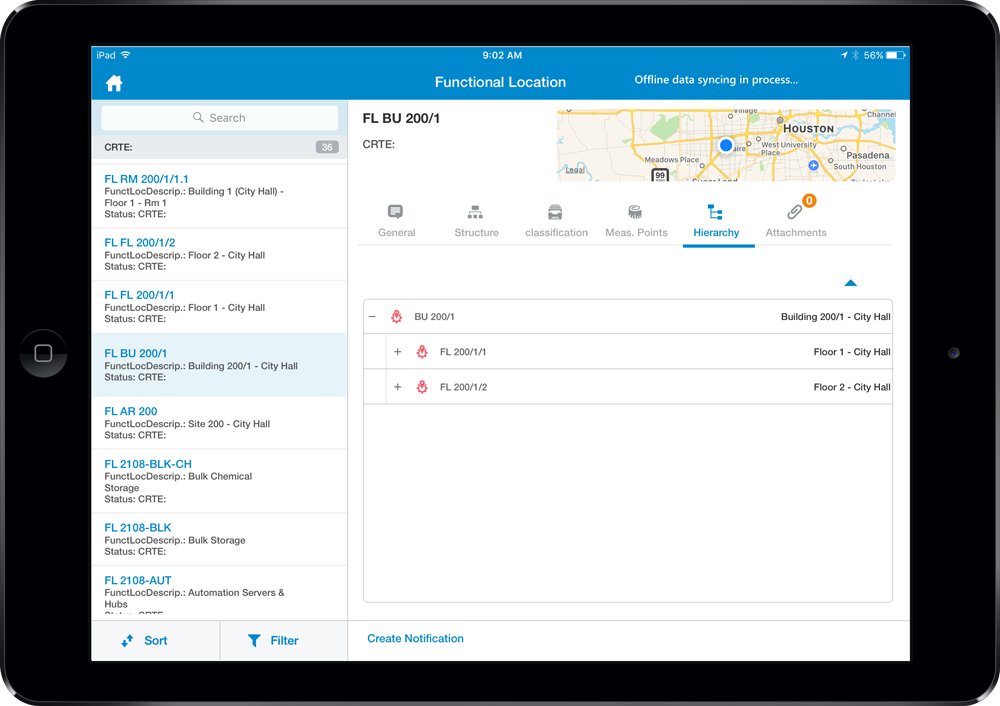Click 'Floor 1 - City Hall' hierarchy description
Image resolution: width=1000 pixels, height=706 pixels.
pyautogui.click(x=852, y=351)
